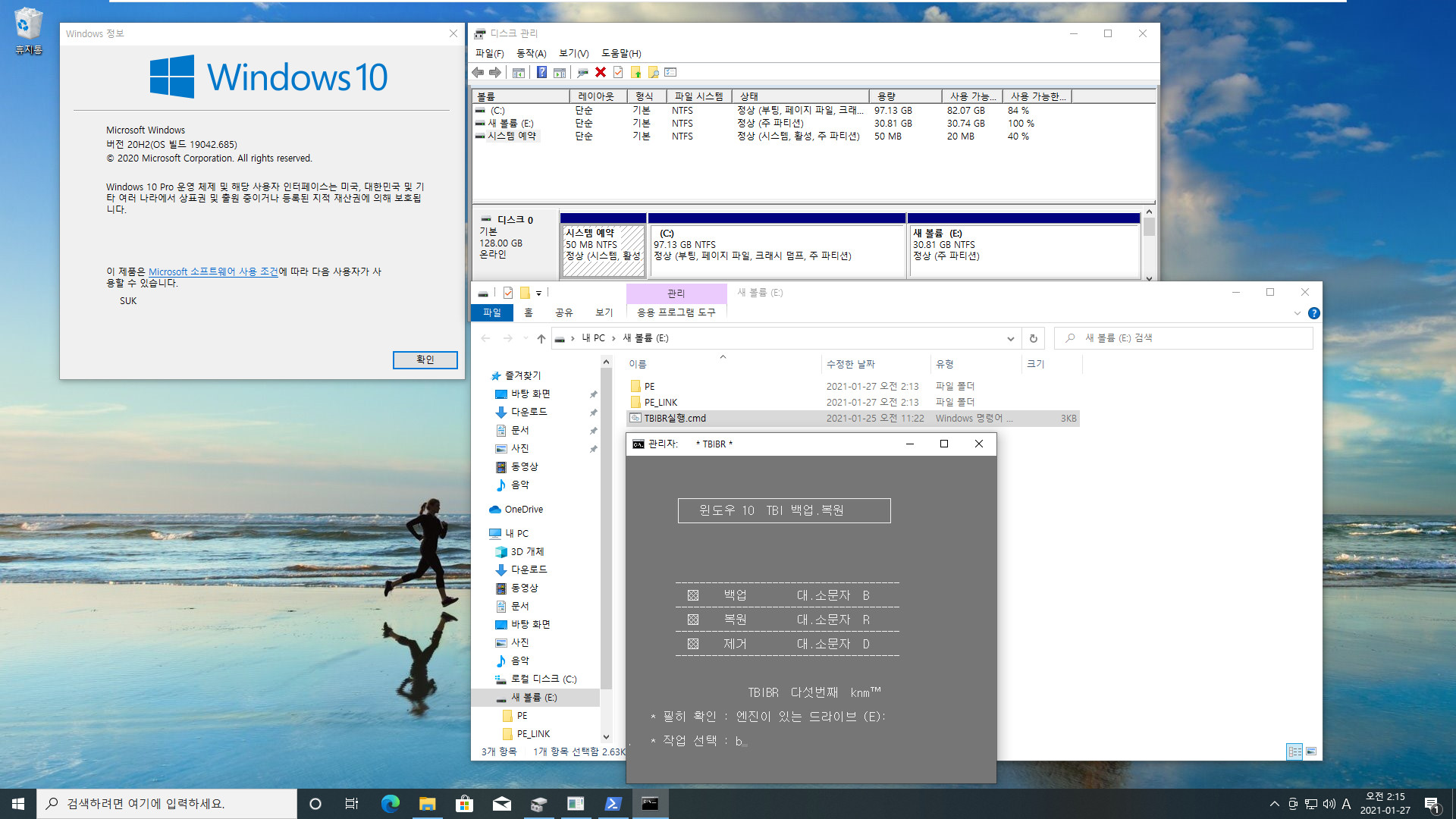Click the folder with magnifier icon in Disk Management

(653, 72)
